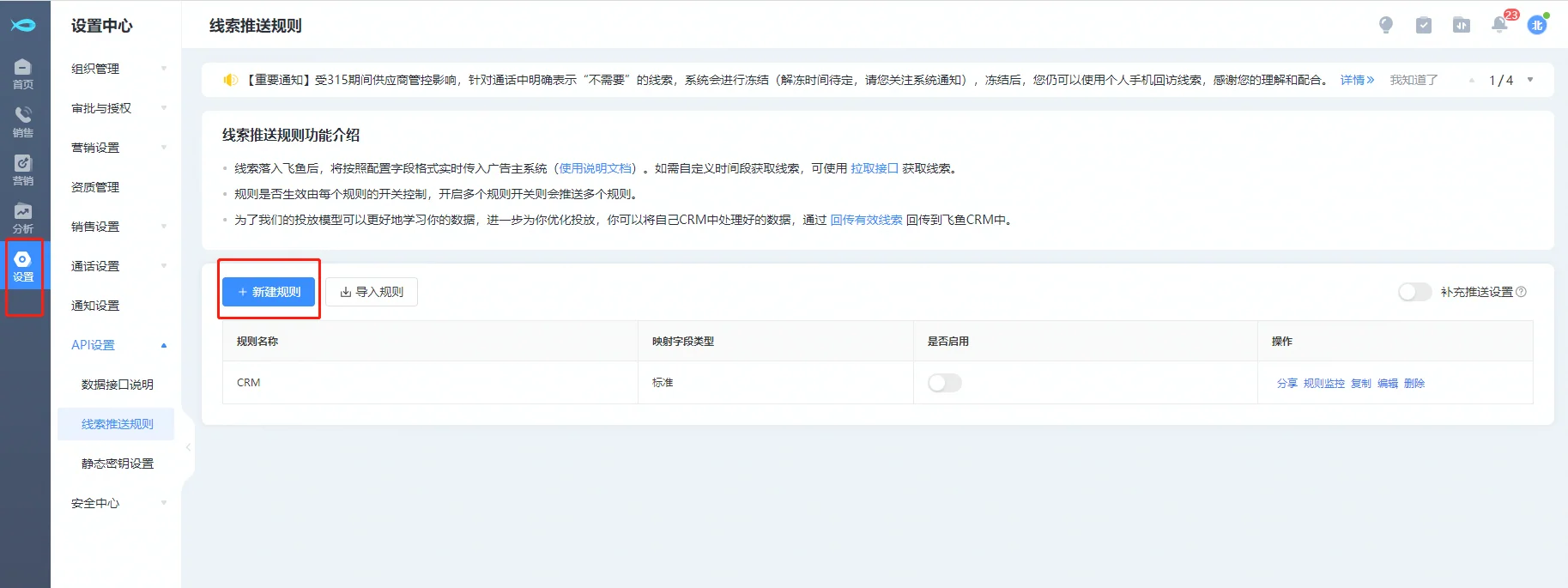Toggle the 补充推送设置 switch

pos(1415,292)
